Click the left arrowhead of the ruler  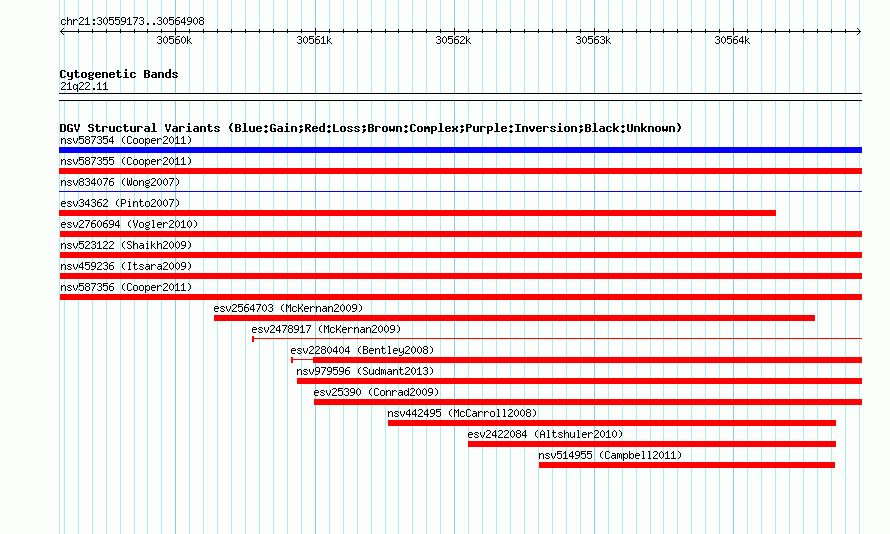click(x=62, y=32)
